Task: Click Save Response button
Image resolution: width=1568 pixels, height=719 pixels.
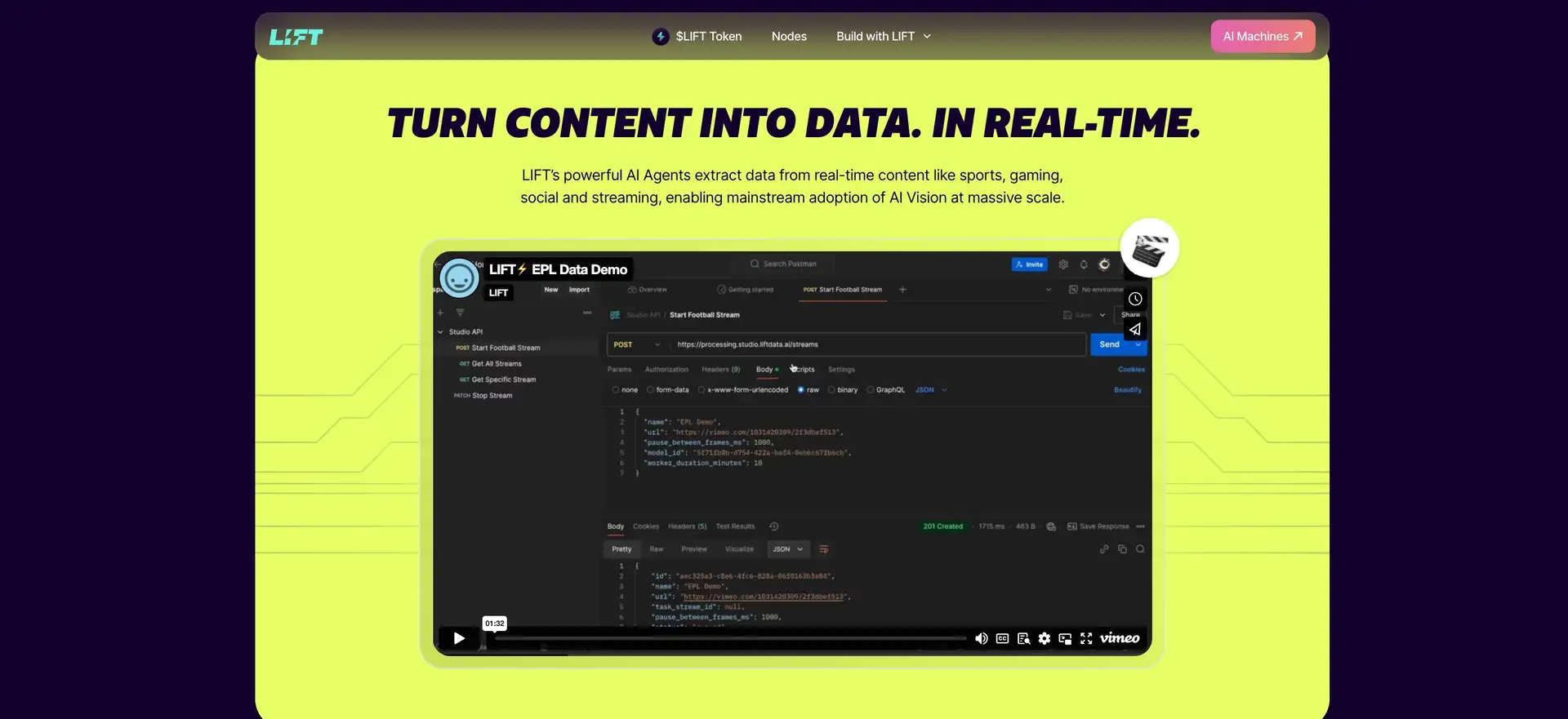Action: click(x=1098, y=526)
